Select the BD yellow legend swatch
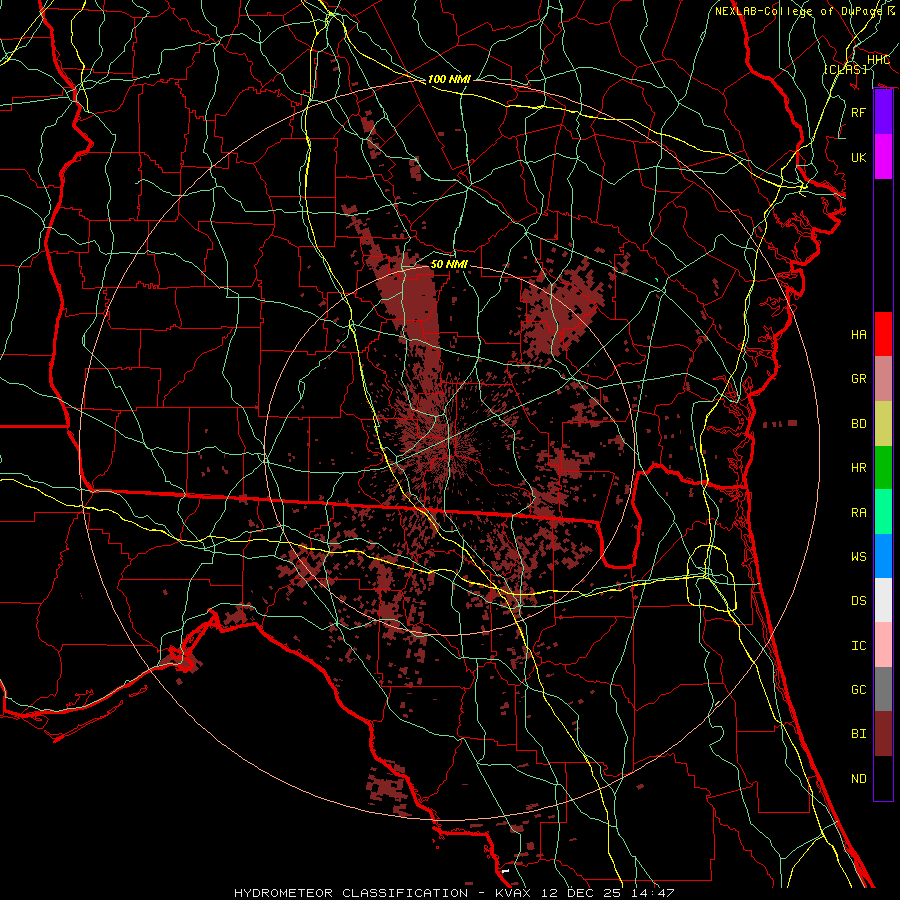This screenshot has height=900, width=900. pos(883,423)
